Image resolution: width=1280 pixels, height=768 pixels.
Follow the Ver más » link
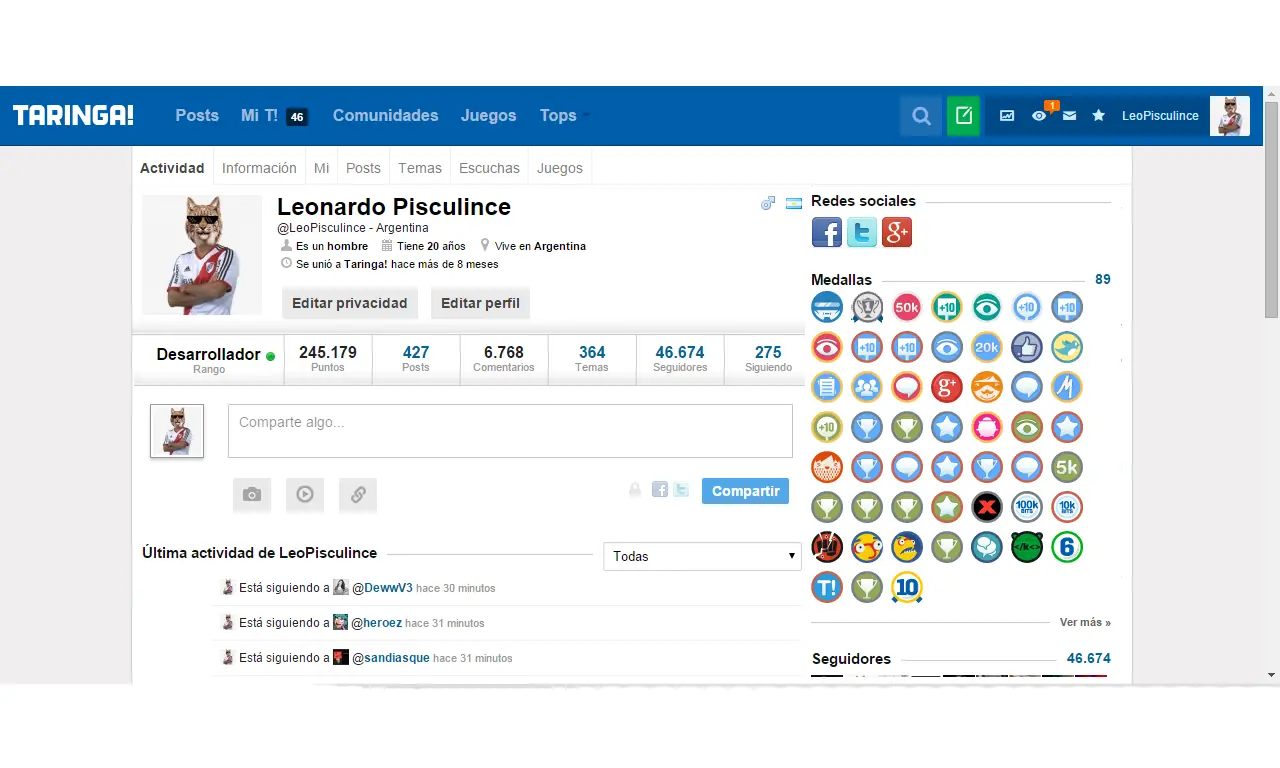pos(1085,622)
